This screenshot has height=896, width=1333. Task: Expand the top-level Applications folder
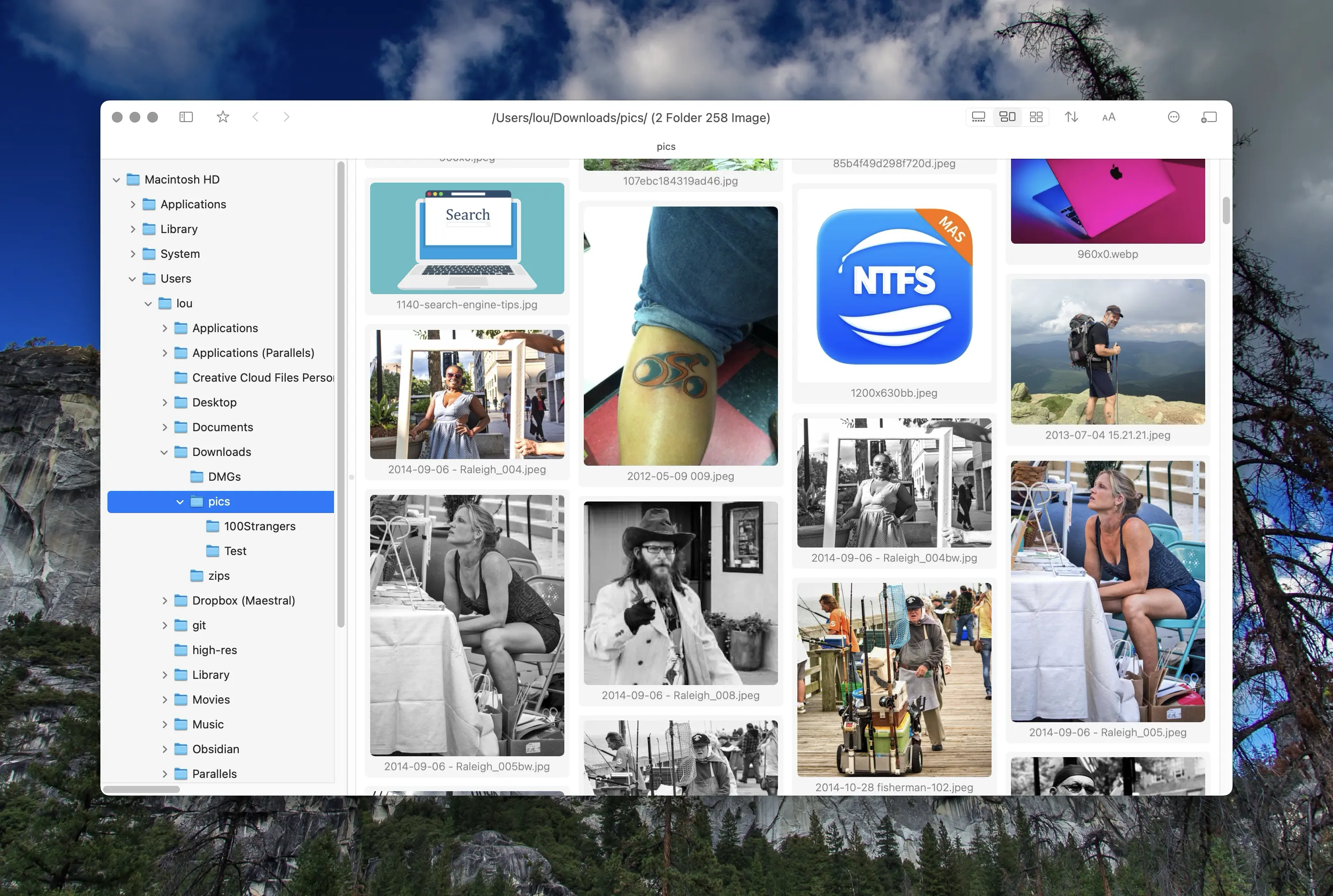coord(133,205)
